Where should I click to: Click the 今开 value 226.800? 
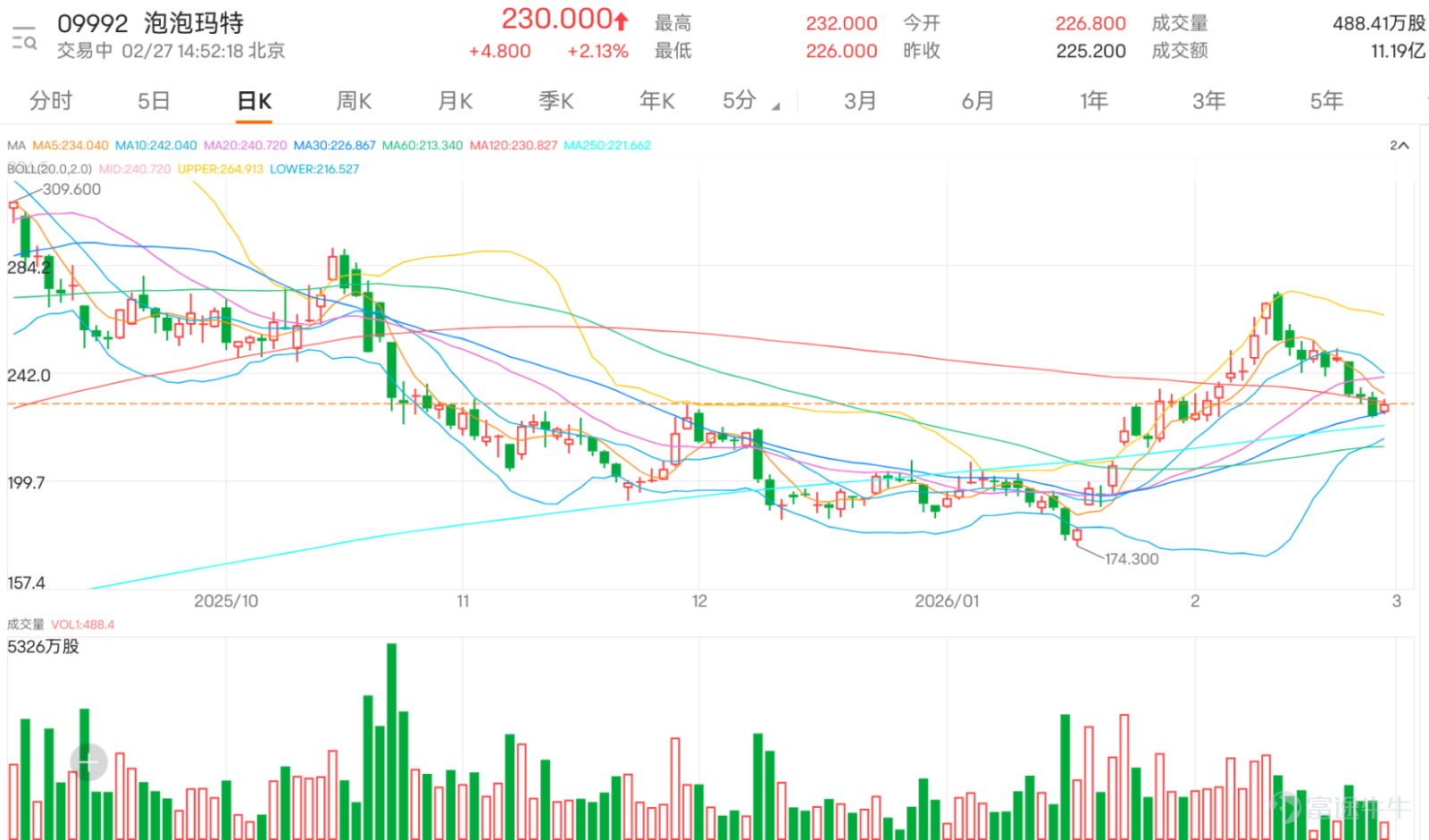[x=1091, y=23]
